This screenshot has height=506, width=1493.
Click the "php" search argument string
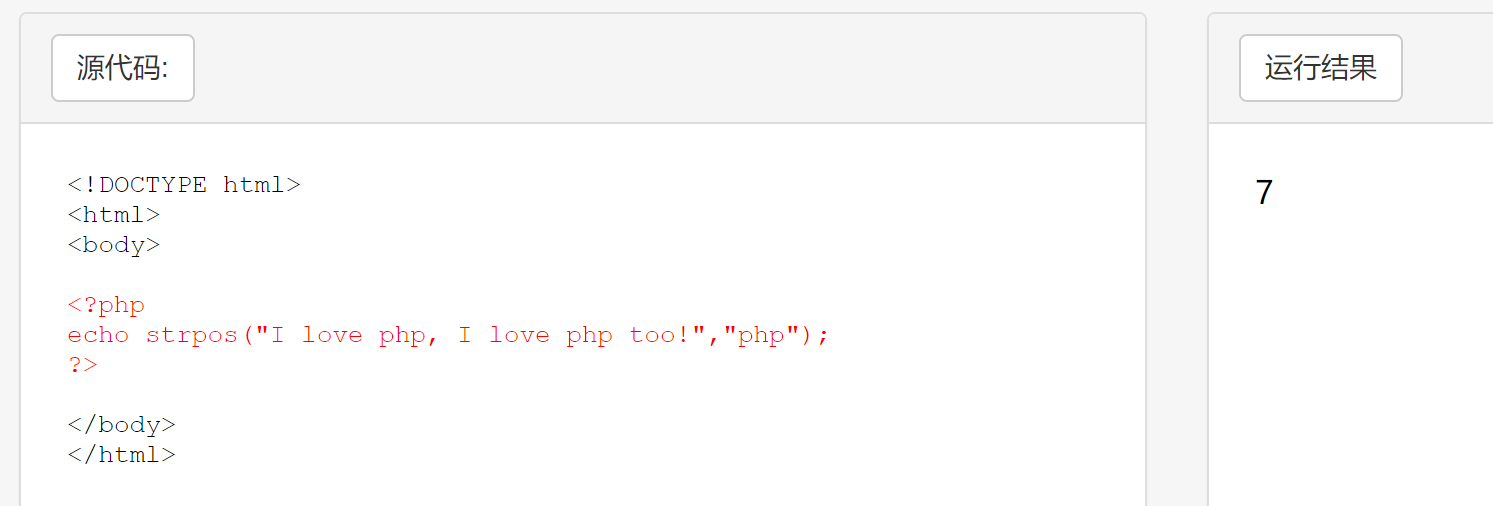[x=761, y=335]
